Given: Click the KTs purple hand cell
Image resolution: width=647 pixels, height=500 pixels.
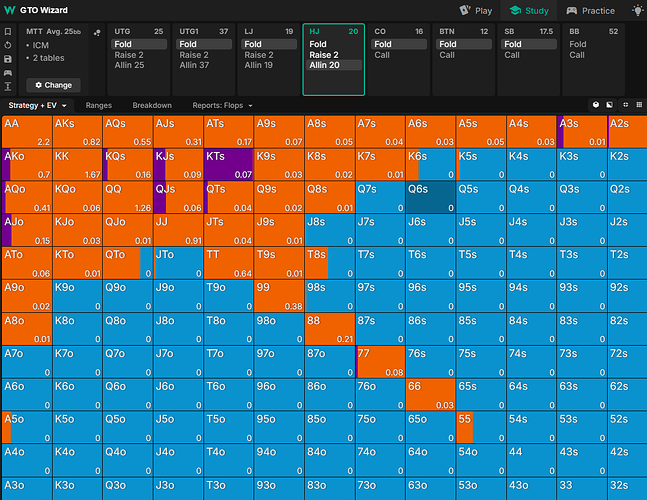Looking at the screenshot, I should (x=229, y=165).
